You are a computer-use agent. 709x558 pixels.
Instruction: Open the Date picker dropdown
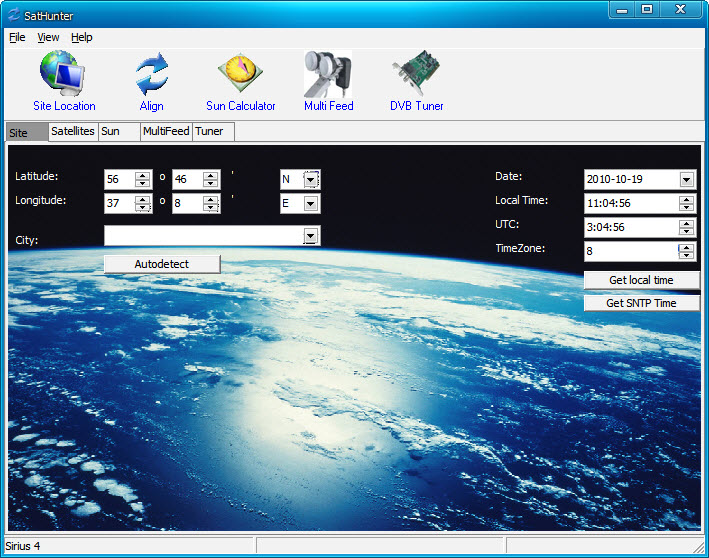pos(686,180)
